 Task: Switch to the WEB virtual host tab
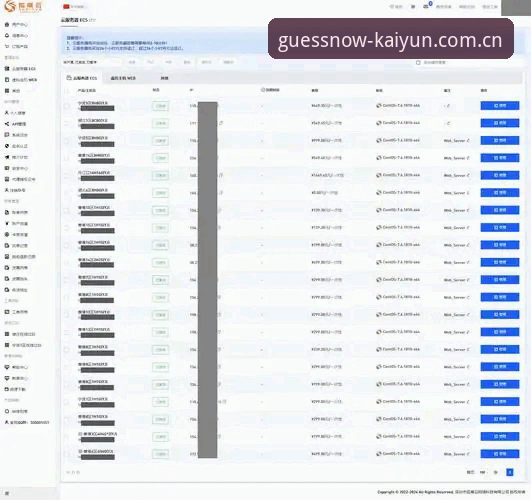tap(123, 78)
